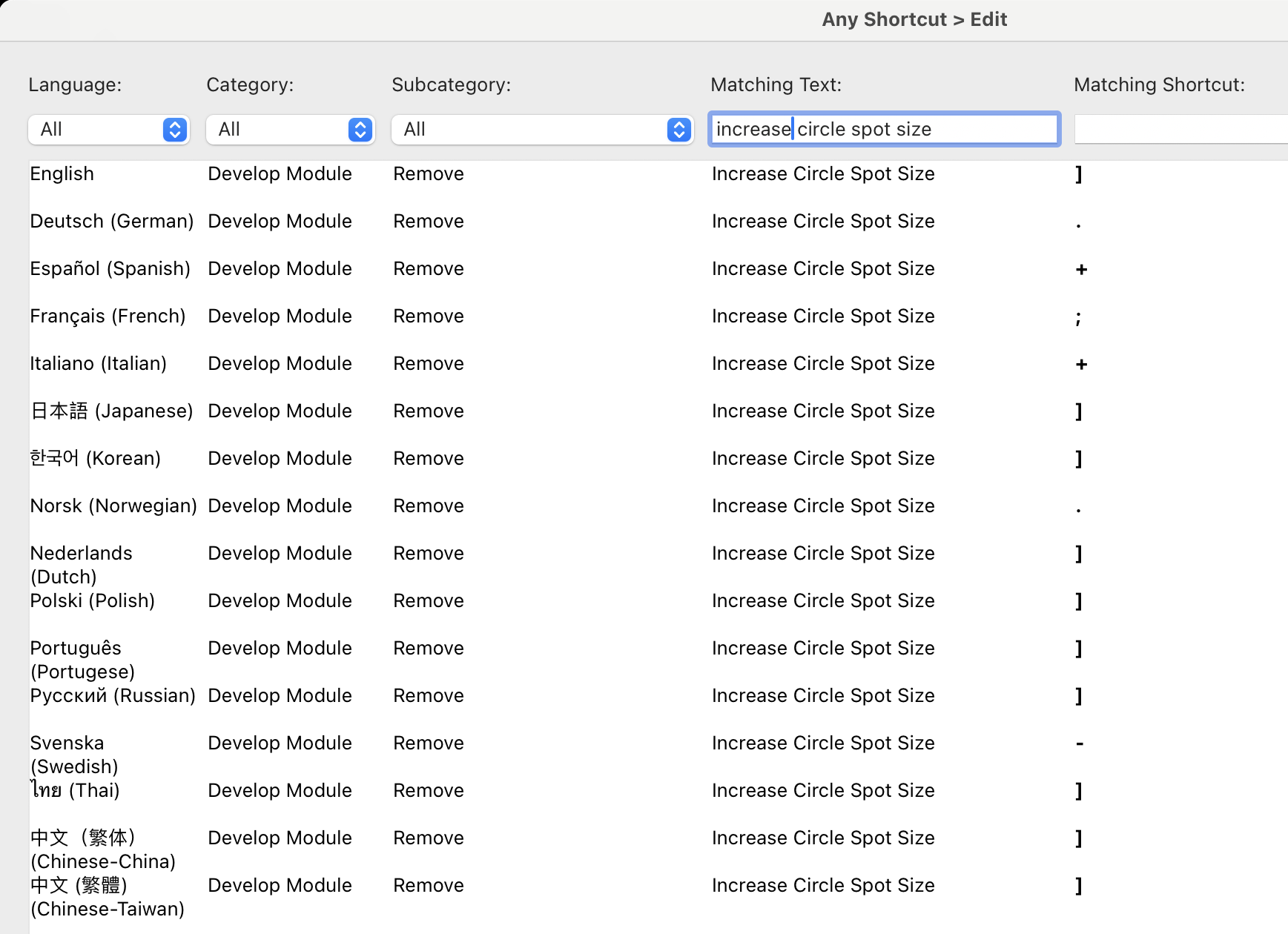
Task: Open the Subcategory filter dropdown
Action: point(542,129)
